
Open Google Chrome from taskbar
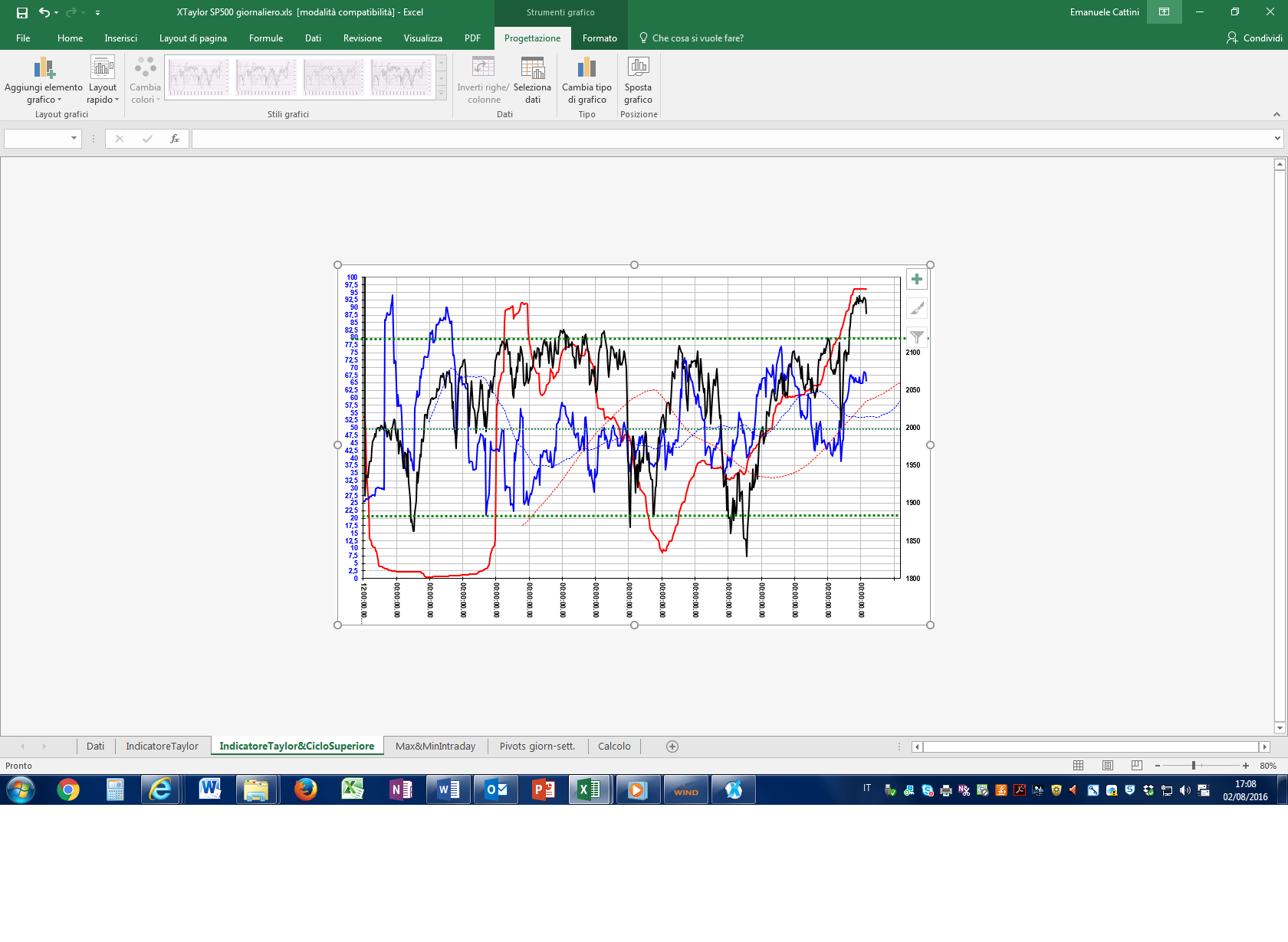click(68, 789)
